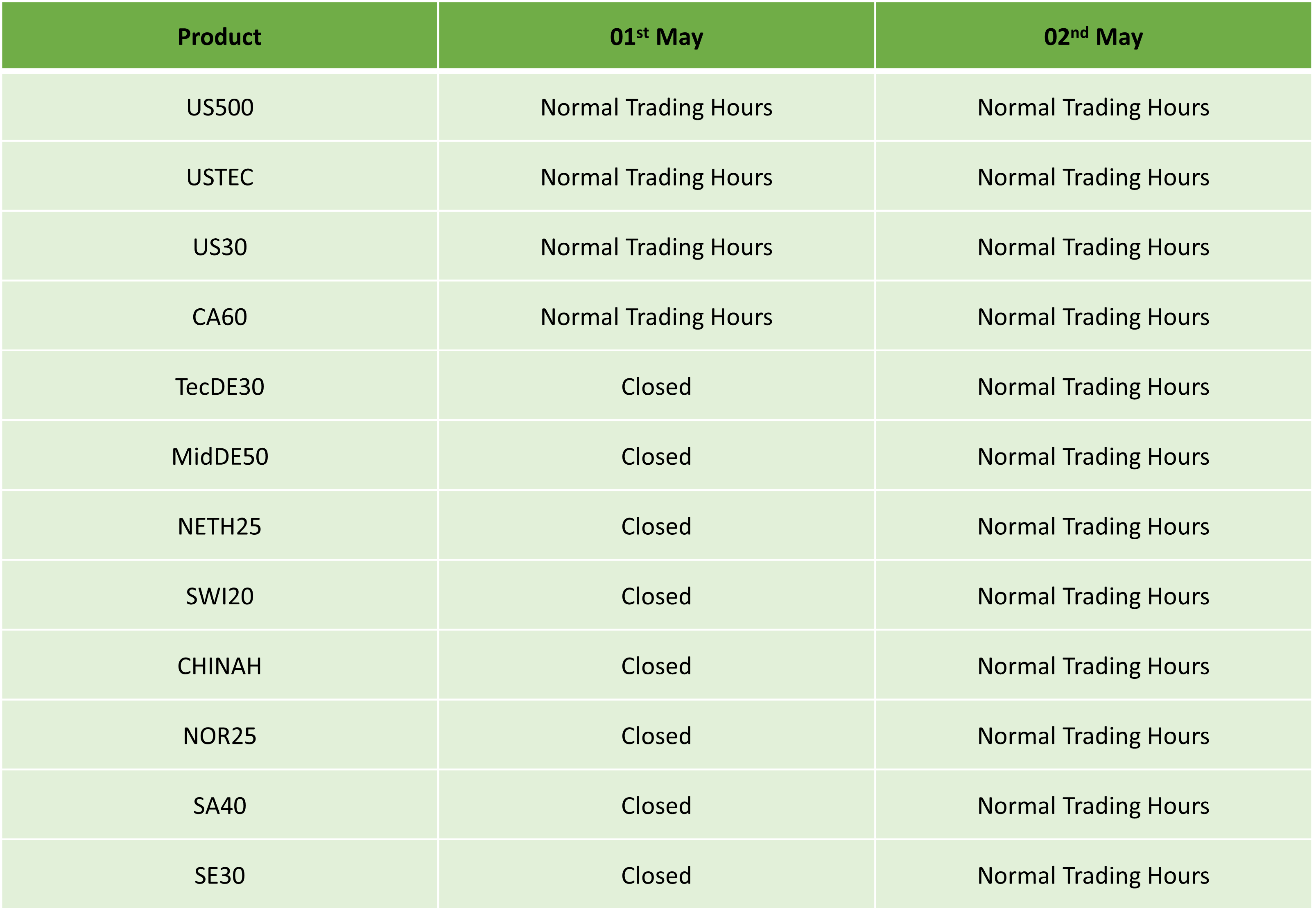Select the MidDE50 product cell
1316x911 pixels.
220,457
